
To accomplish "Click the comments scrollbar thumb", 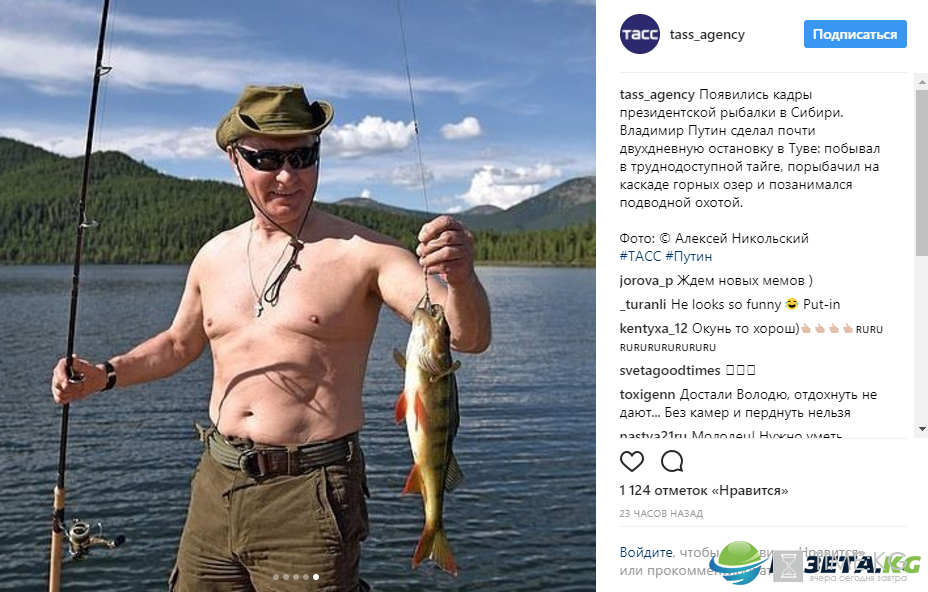I will [x=922, y=173].
